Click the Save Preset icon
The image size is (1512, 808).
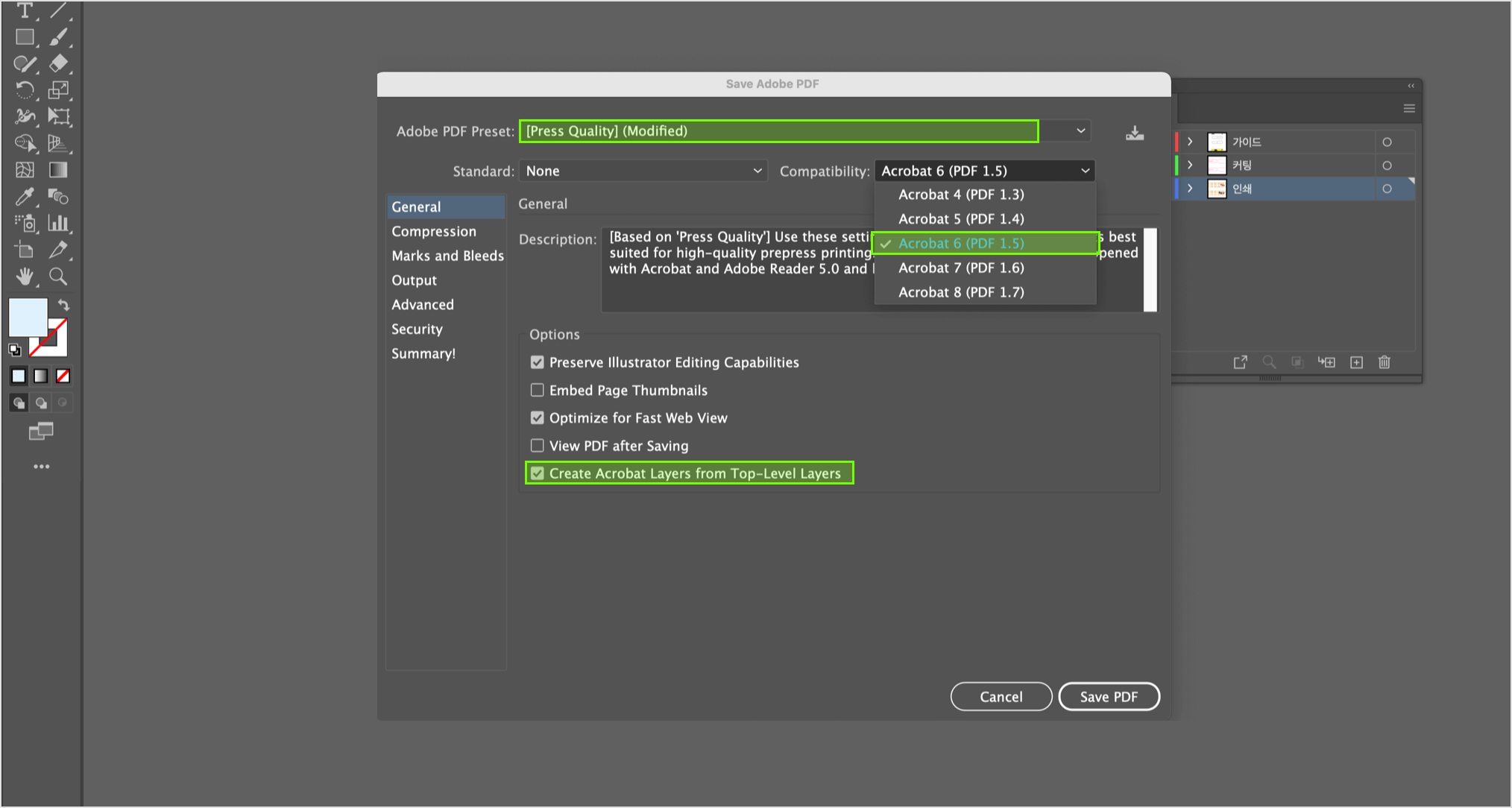[x=1135, y=133]
